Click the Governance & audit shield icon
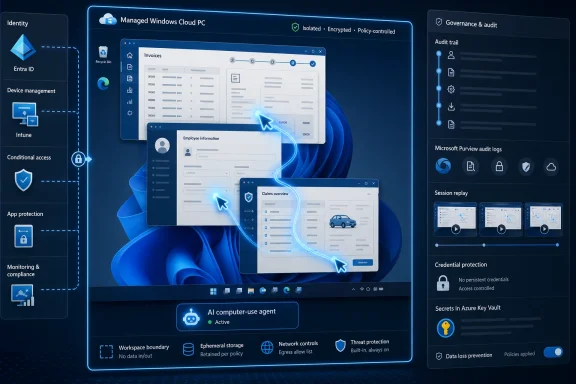The image size is (576, 384). coord(439,22)
